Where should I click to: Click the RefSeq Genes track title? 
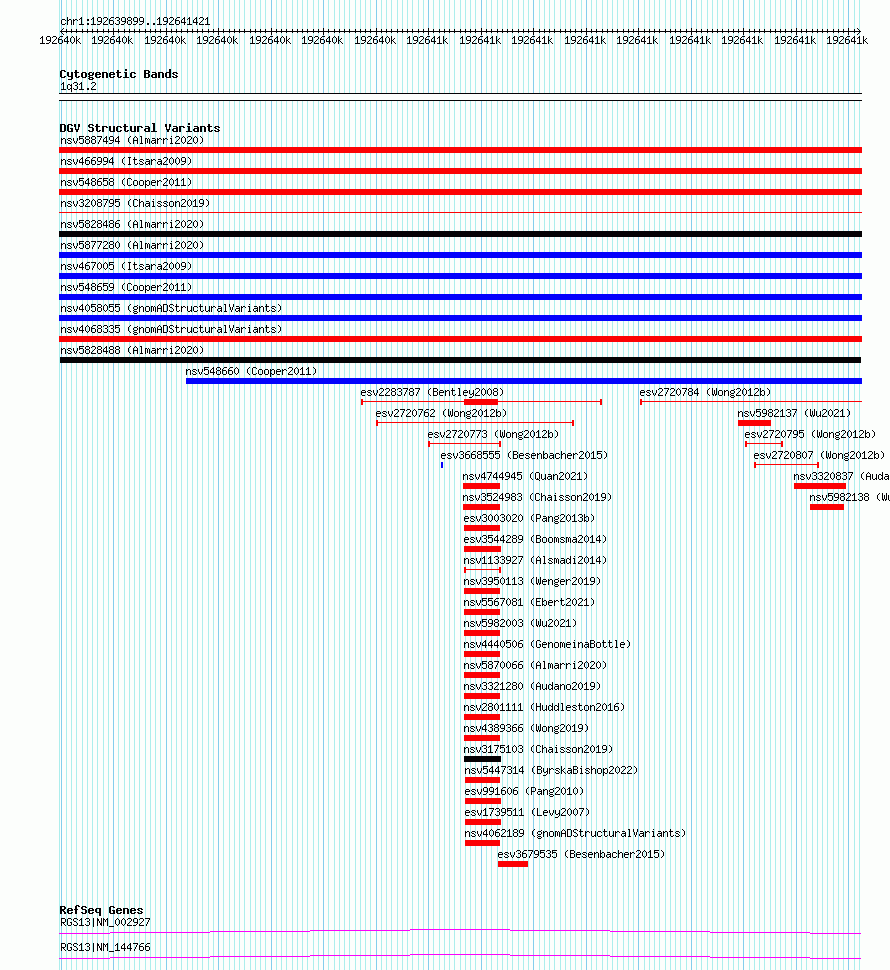[101, 910]
